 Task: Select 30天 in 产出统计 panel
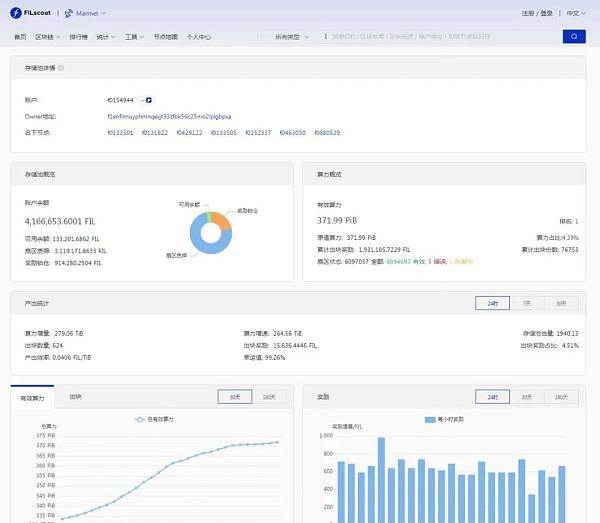561,303
